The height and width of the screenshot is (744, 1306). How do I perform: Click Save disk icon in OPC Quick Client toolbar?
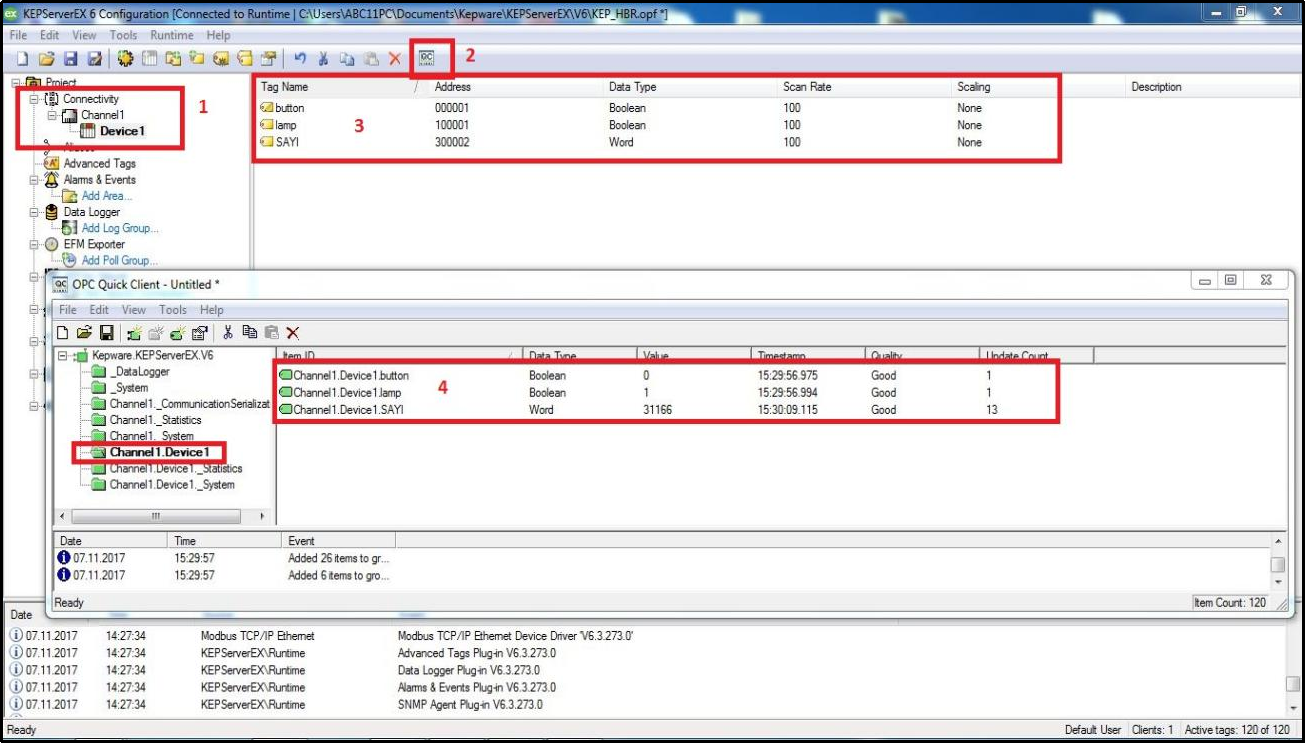(106, 332)
